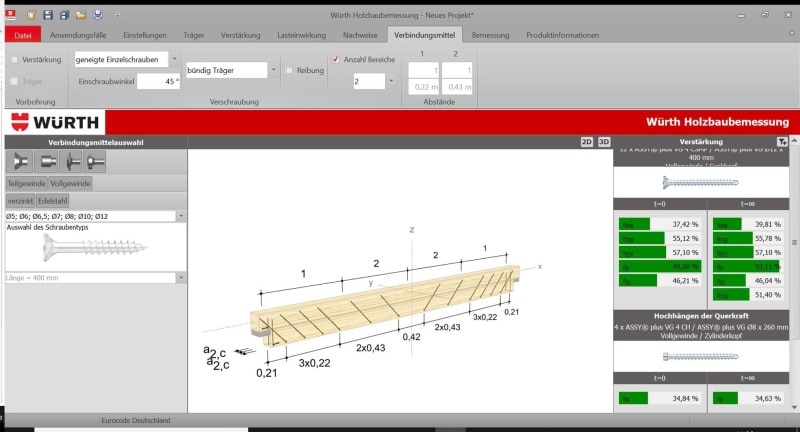The width and height of the screenshot is (800, 432).
Task: Click the results panel scroll down arrow
Action: tap(794, 407)
